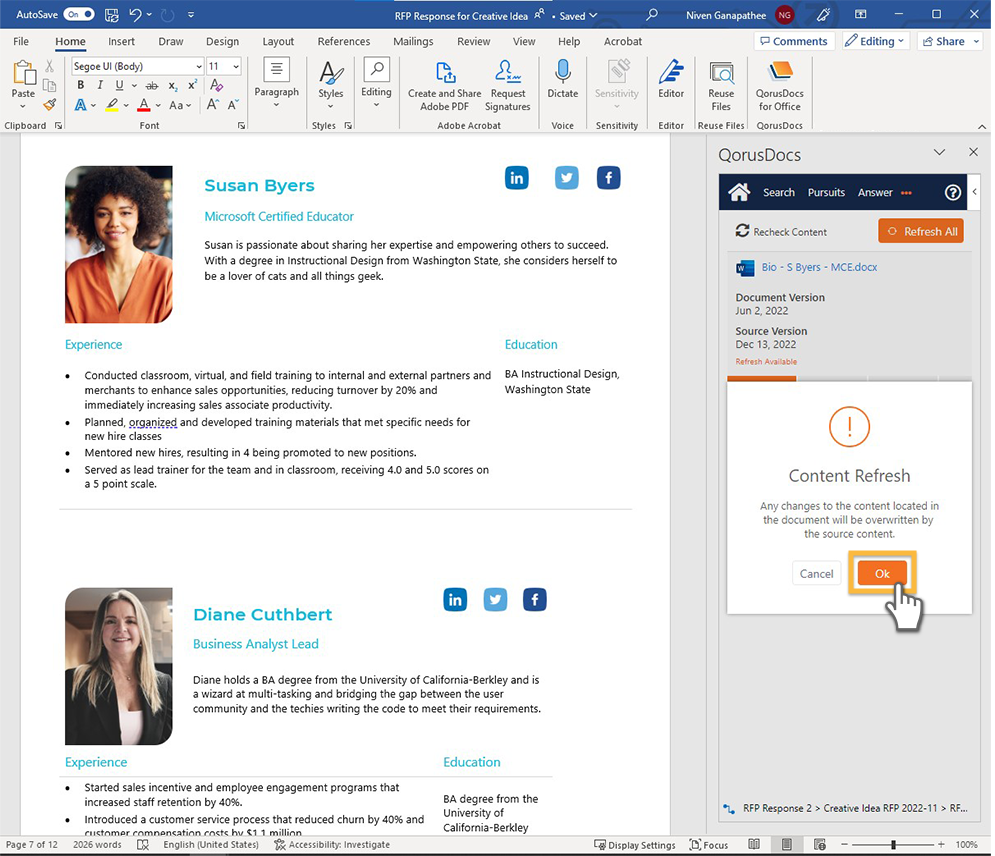Open QorusDocs help question mark
The width and height of the screenshot is (995, 856).
click(952, 192)
